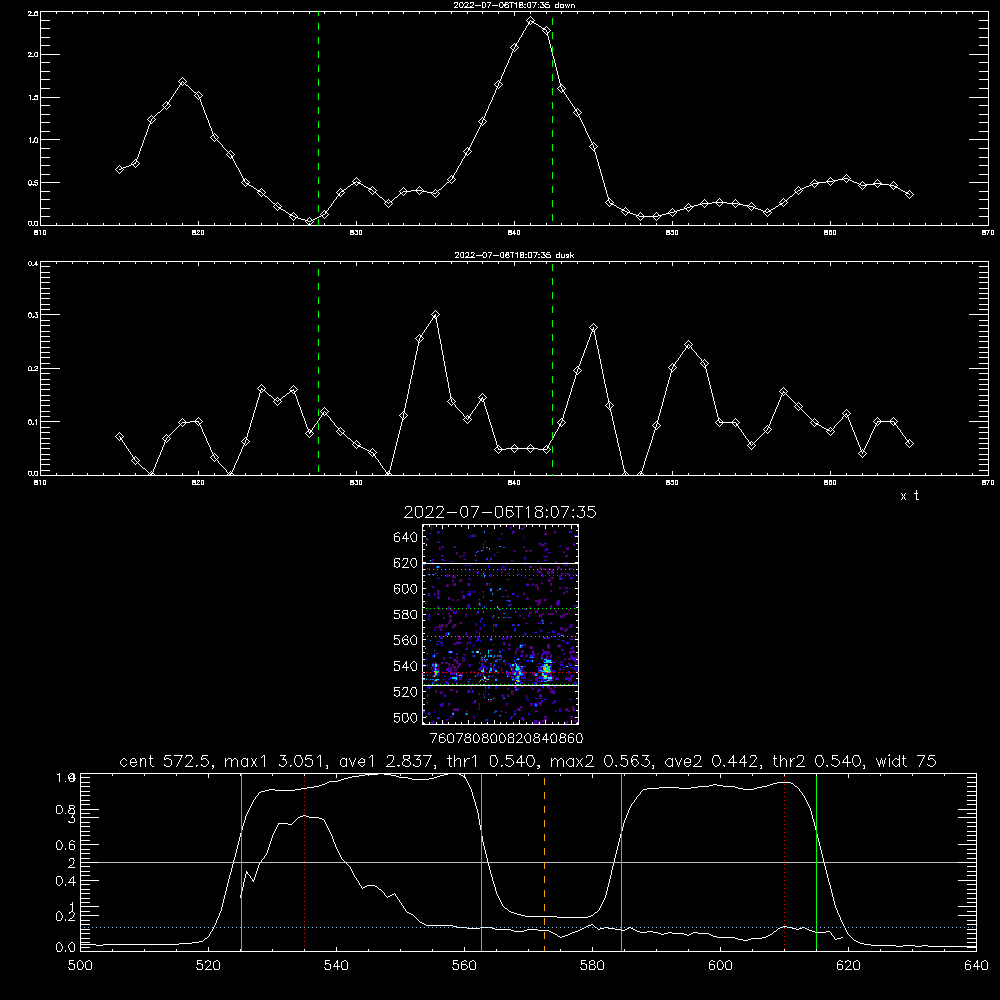
Task: Select the '820' x-axis label under dusk plot
Action: (x=198, y=483)
